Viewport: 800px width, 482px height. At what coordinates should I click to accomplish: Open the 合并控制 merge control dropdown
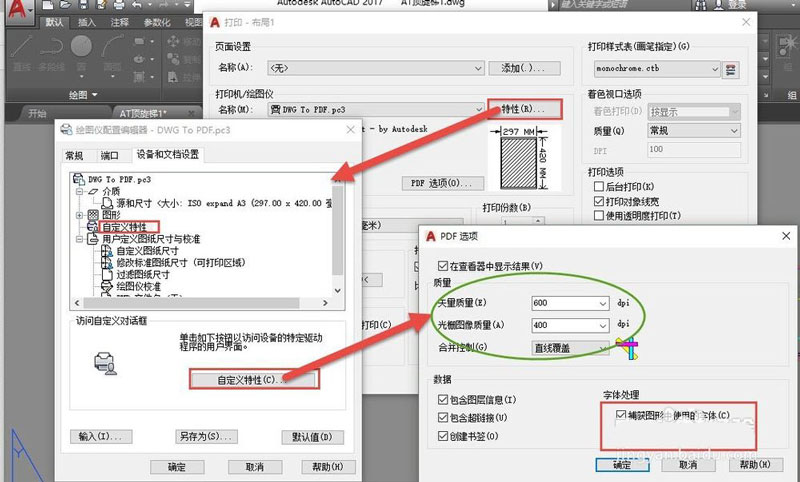pyautogui.click(x=570, y=348)
